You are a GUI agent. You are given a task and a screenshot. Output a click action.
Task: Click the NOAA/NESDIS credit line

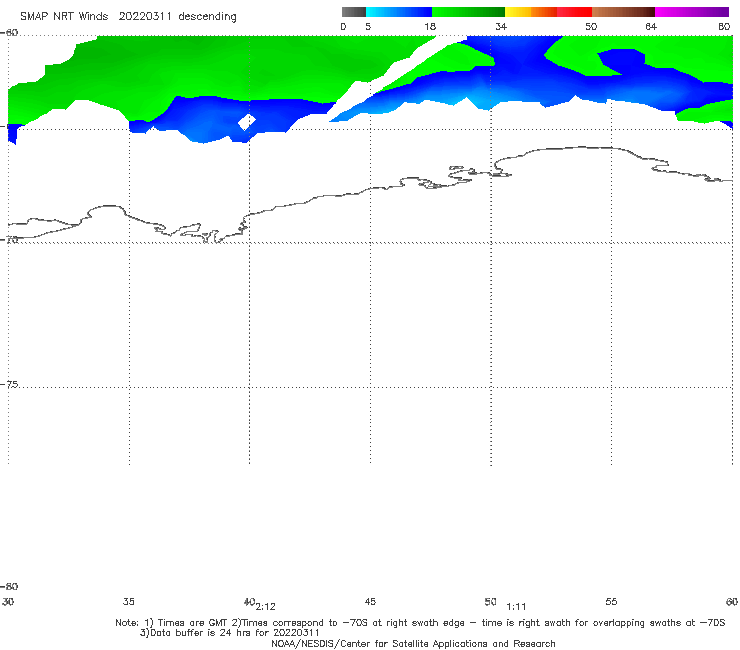click(x=413, y=643)
